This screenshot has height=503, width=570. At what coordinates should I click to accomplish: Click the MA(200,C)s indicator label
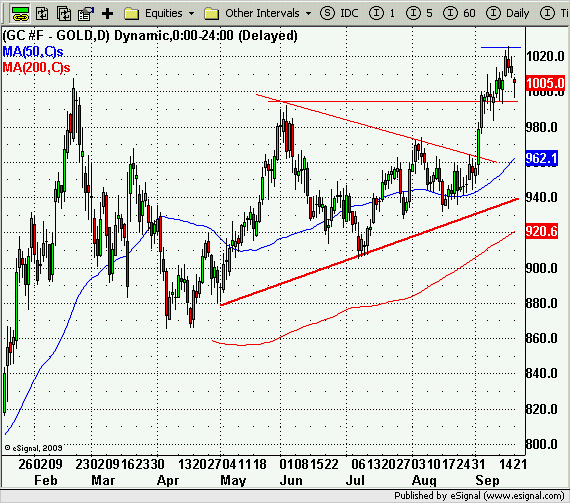(36, 67)
